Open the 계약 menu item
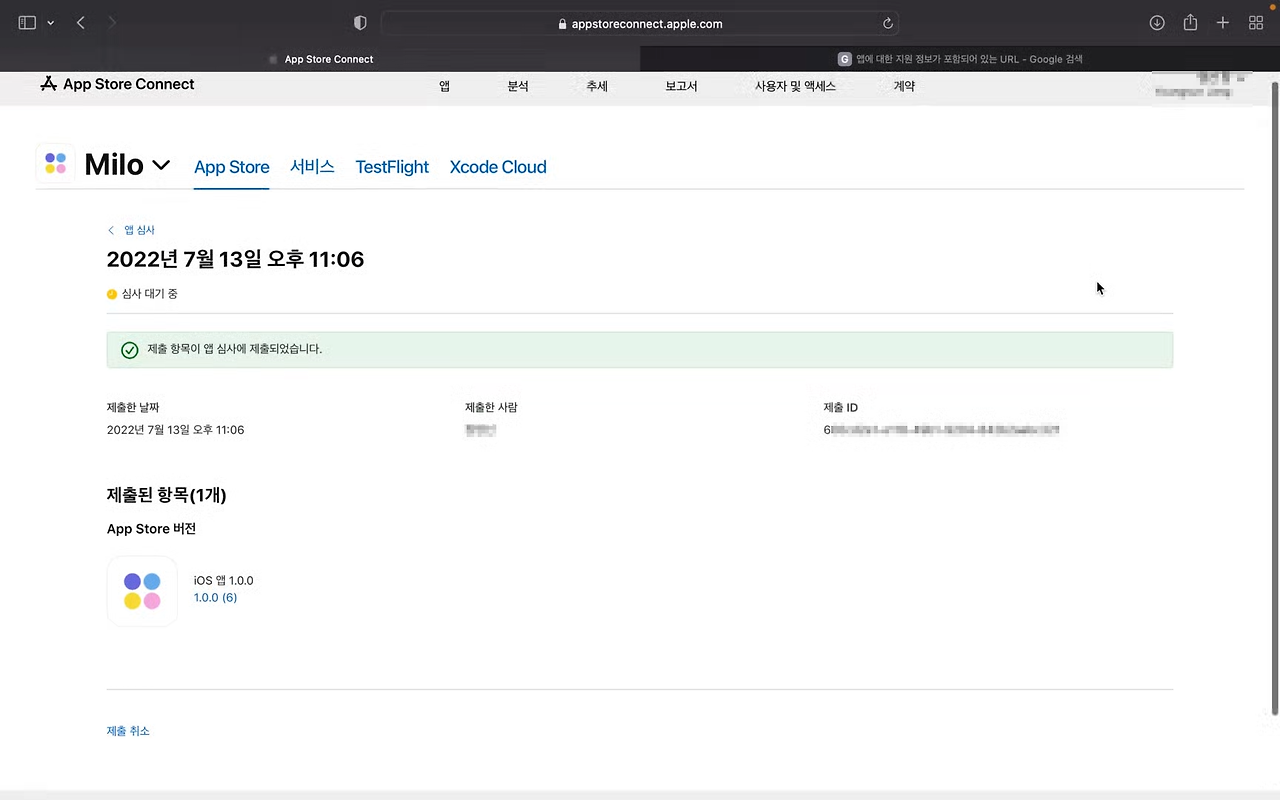This screenshot has width=1280, height=800. click(904, 86)
